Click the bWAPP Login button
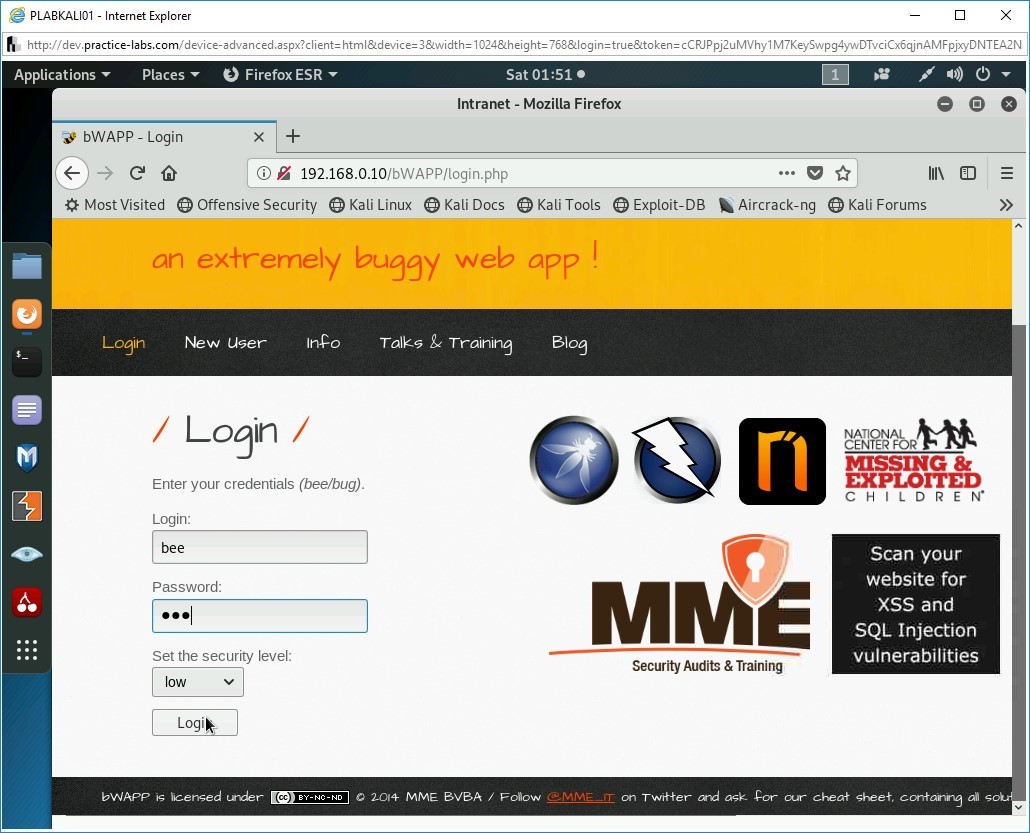The image size is (1030, 833). pos(194,722)
